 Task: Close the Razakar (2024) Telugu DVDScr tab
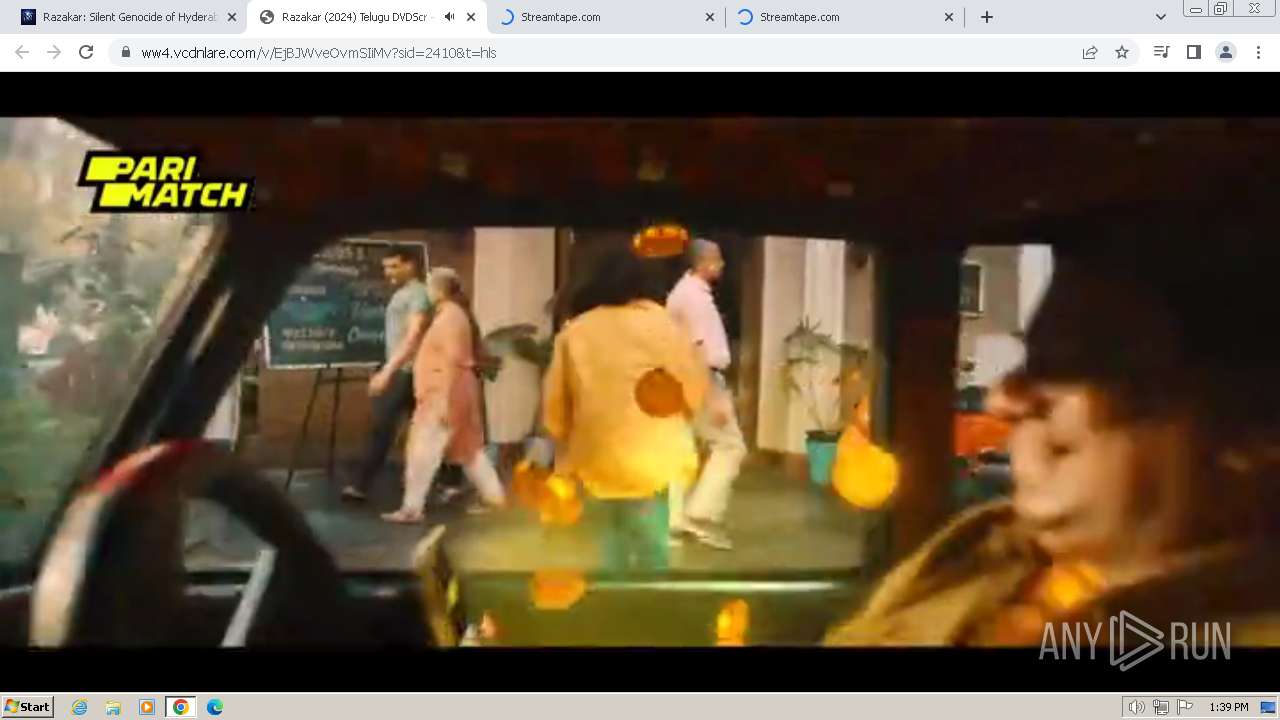pyautogui.click(x=471, y=17)
